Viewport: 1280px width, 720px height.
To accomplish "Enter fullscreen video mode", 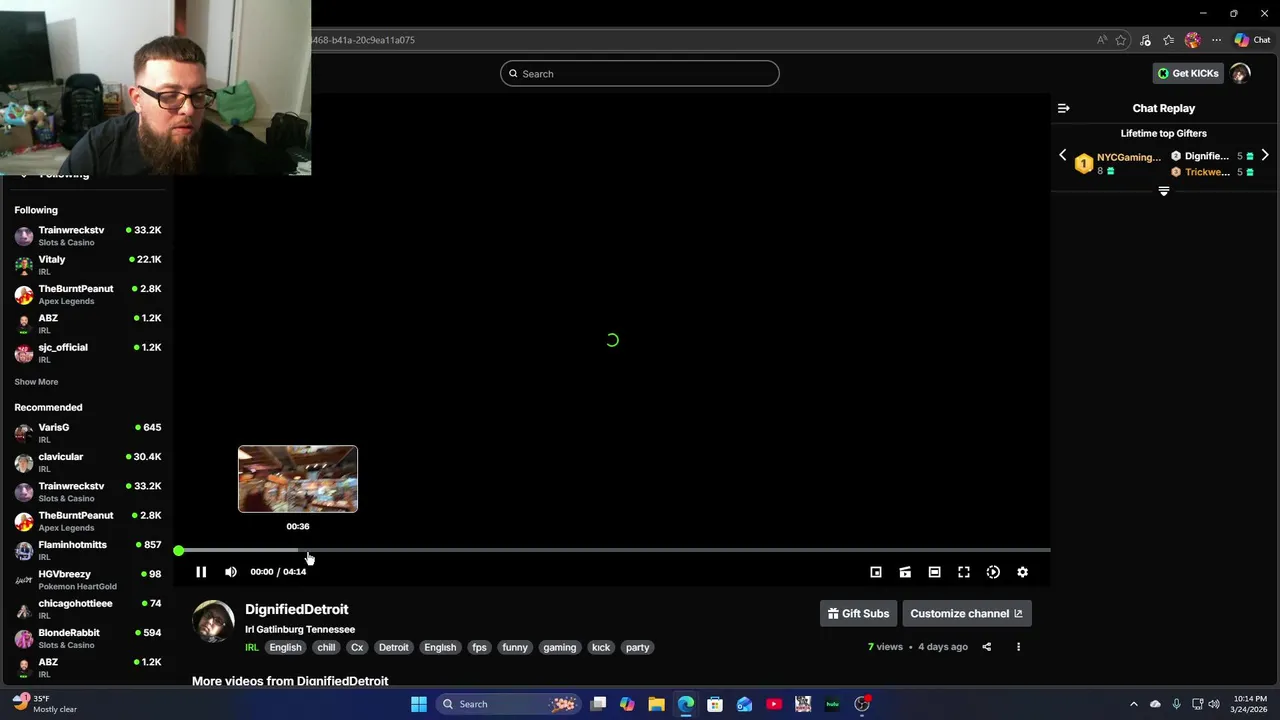I will 964,572.
